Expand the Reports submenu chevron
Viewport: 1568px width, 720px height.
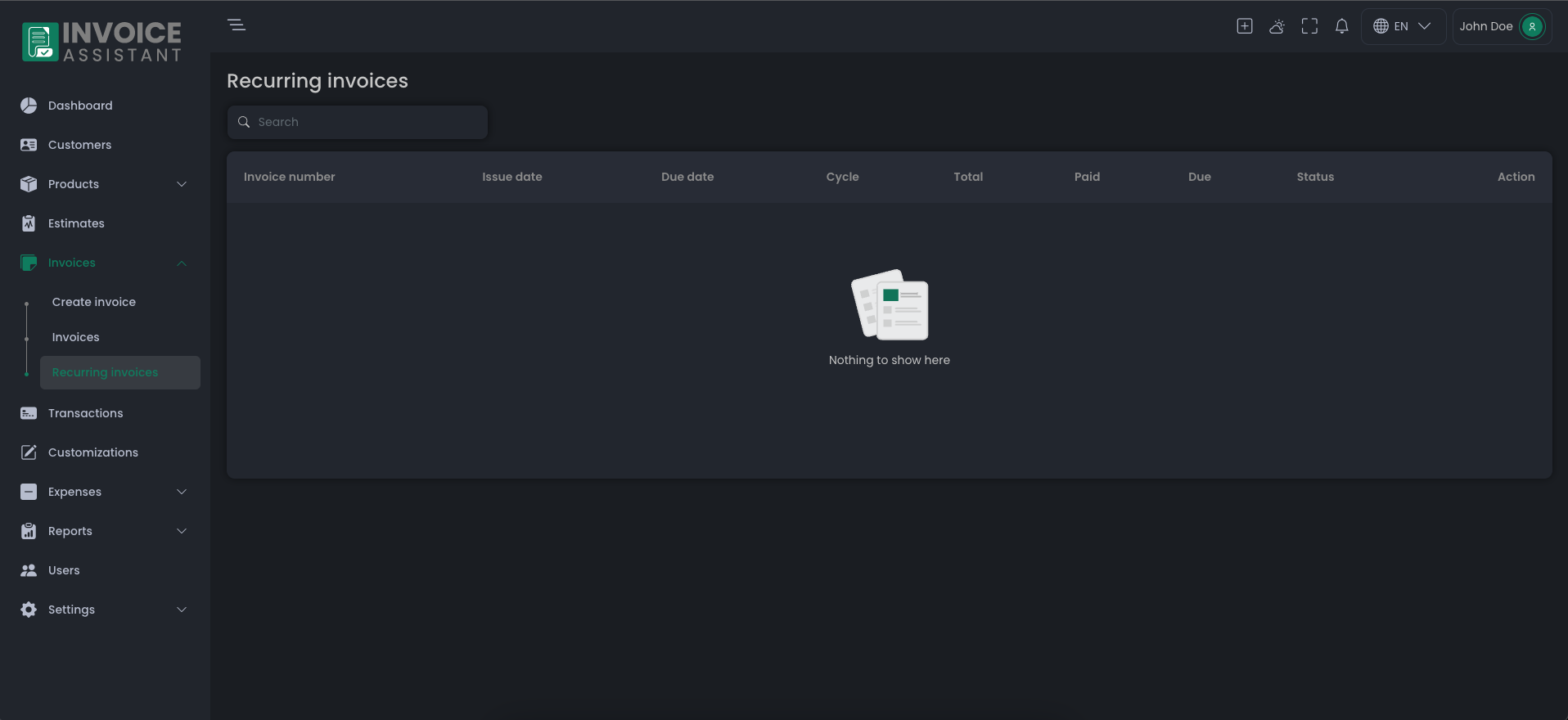(182, 531)
